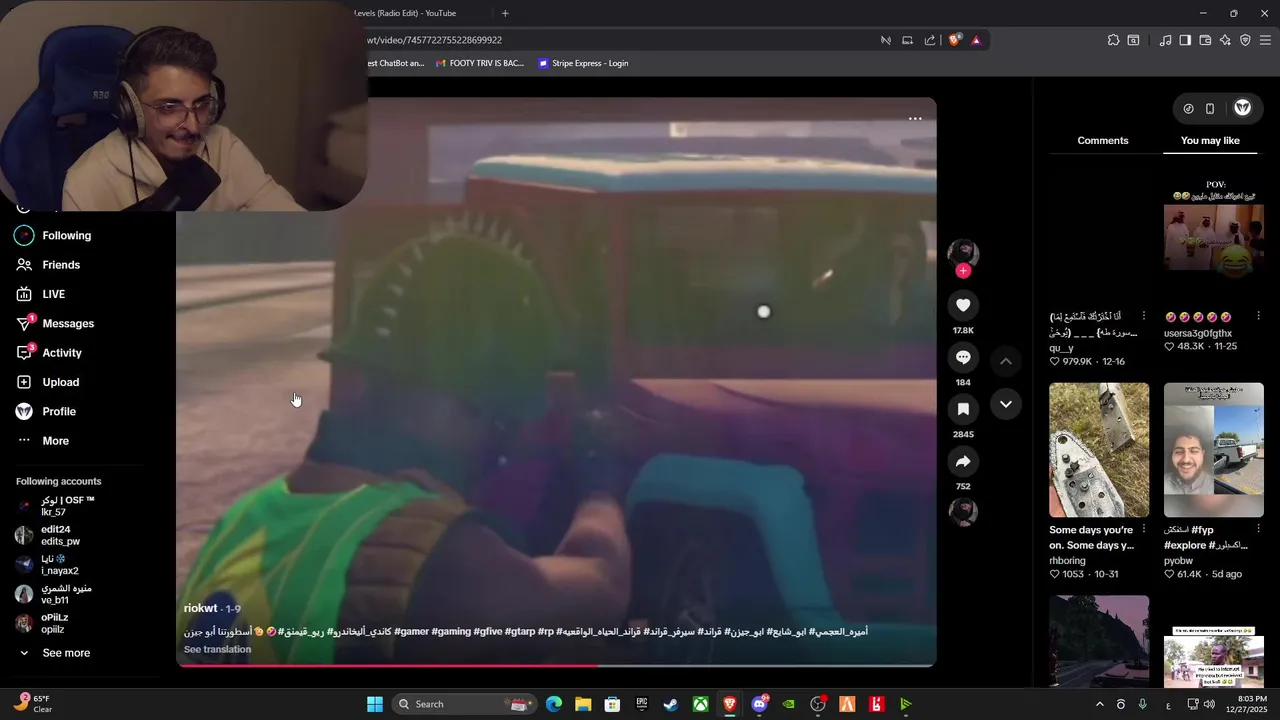Open Steam from the taskbar
This screenshot has height=720, width=1280.
671,704
